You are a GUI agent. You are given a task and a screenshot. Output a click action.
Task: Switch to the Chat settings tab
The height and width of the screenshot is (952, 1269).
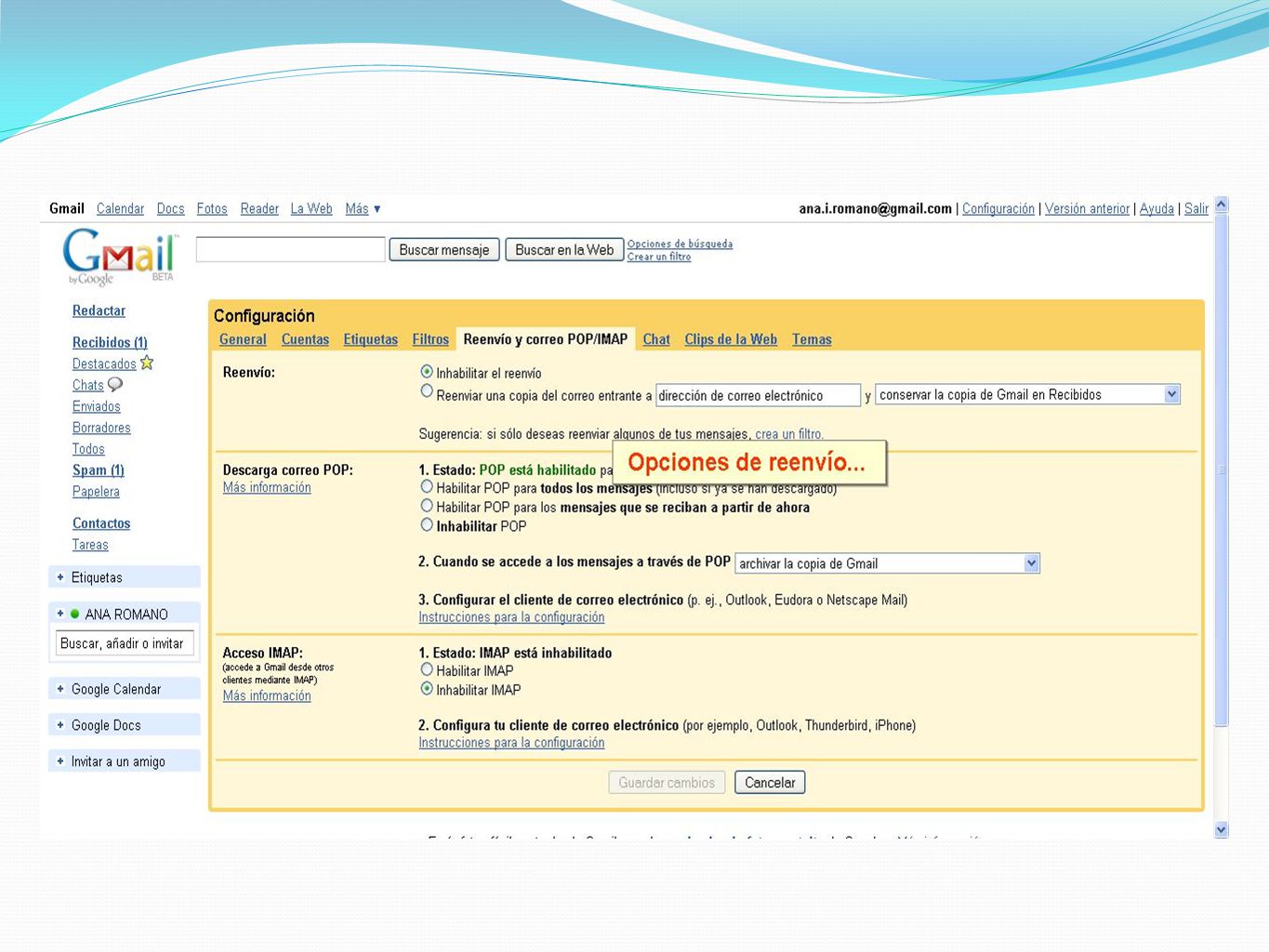tap(656, 339)
